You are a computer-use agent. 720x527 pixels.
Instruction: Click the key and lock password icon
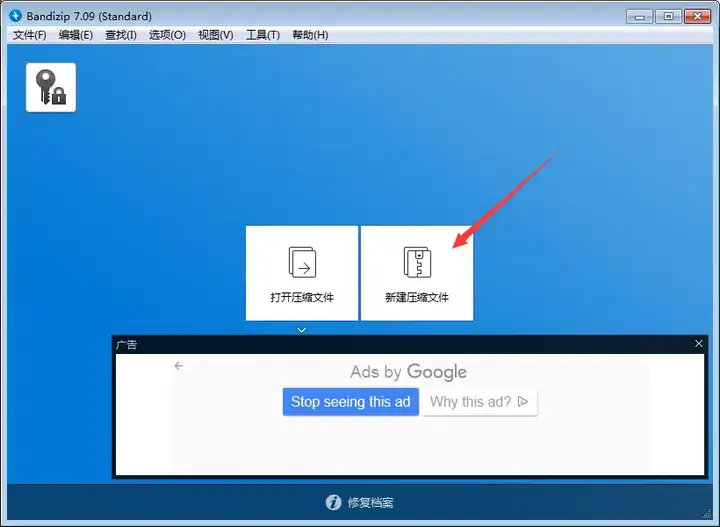point(51,87)
